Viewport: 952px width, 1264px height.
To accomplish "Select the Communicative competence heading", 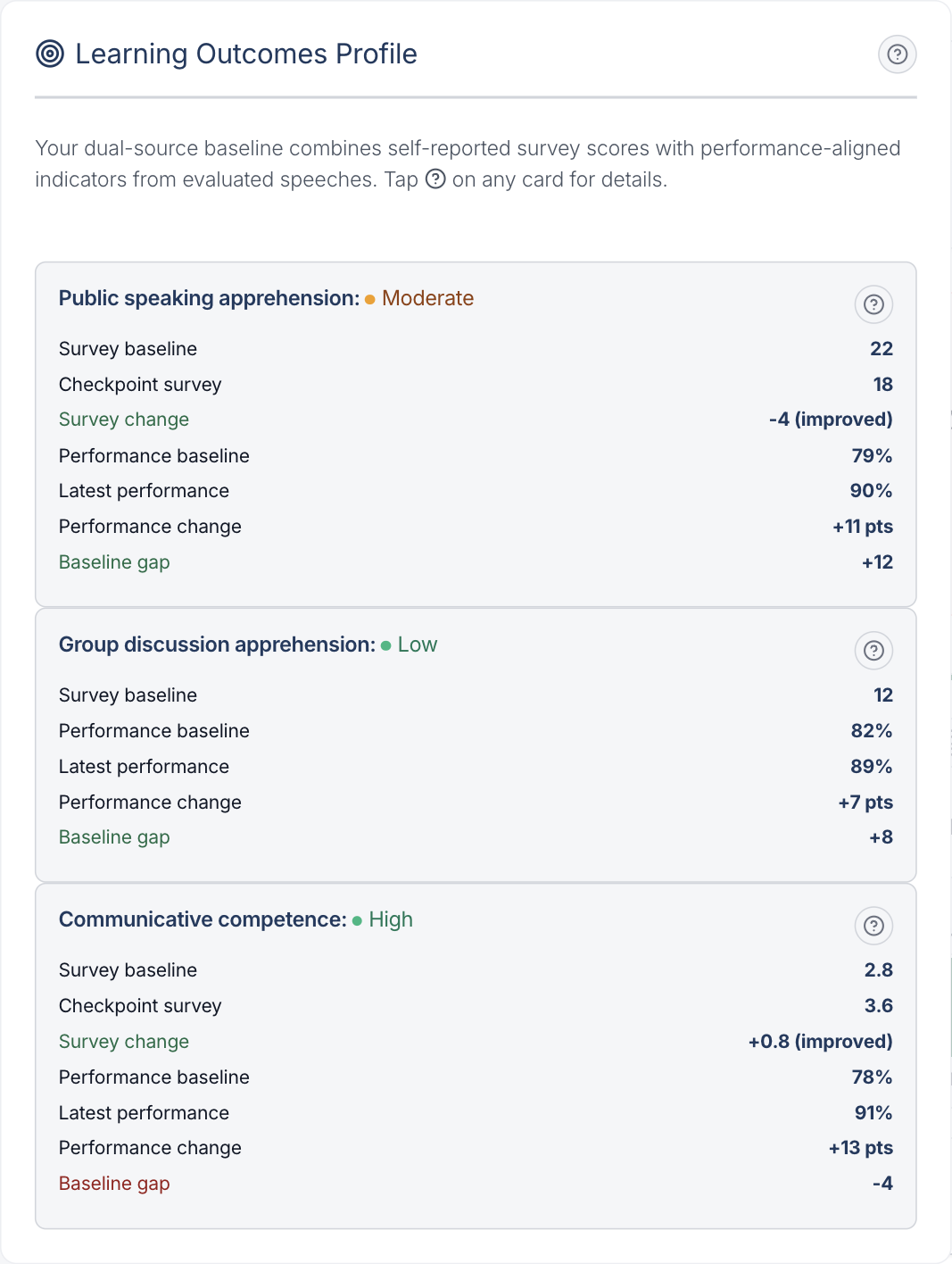I will (203, 919).
